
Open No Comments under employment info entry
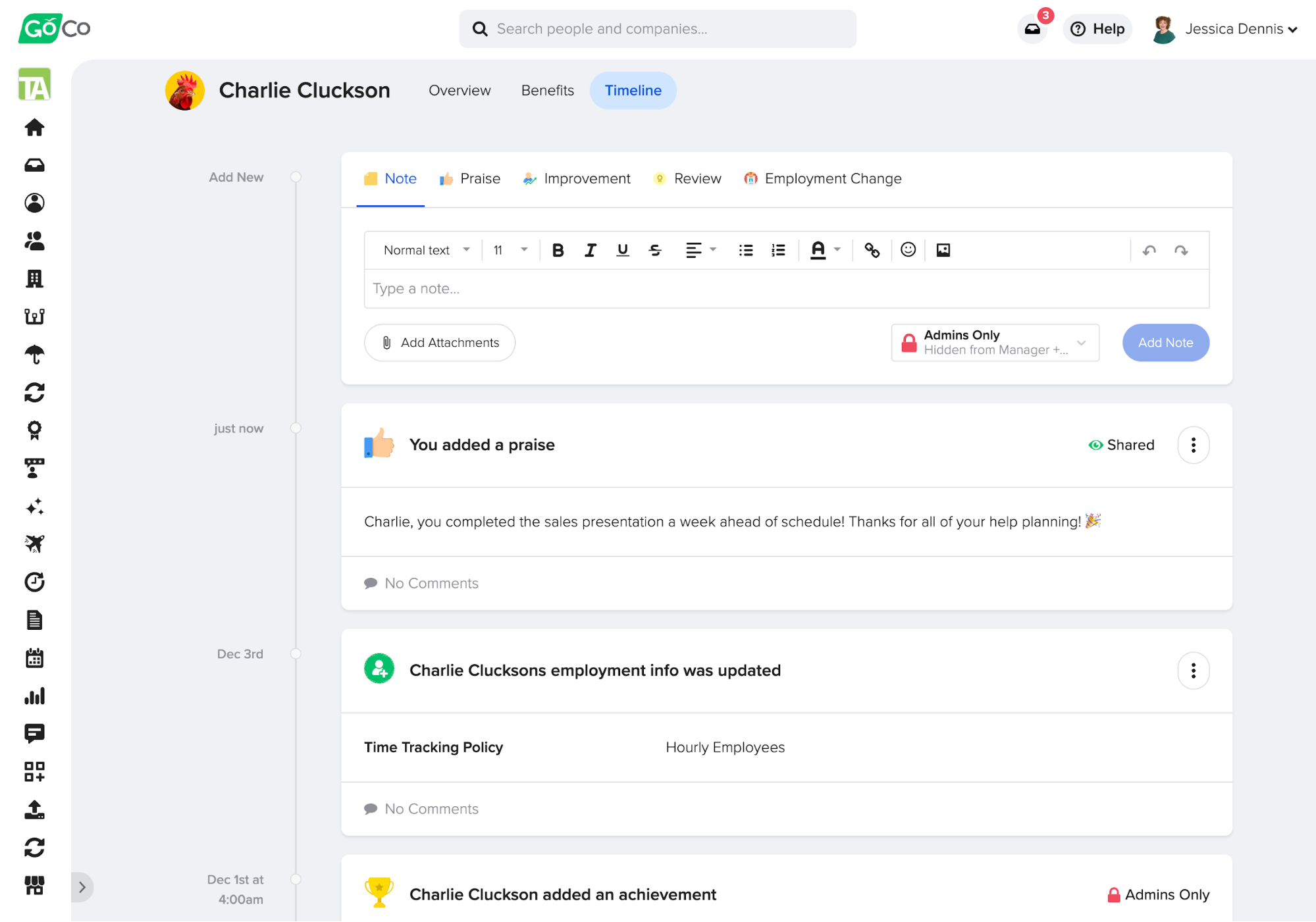pyautogui.click(x=421, y=809)
